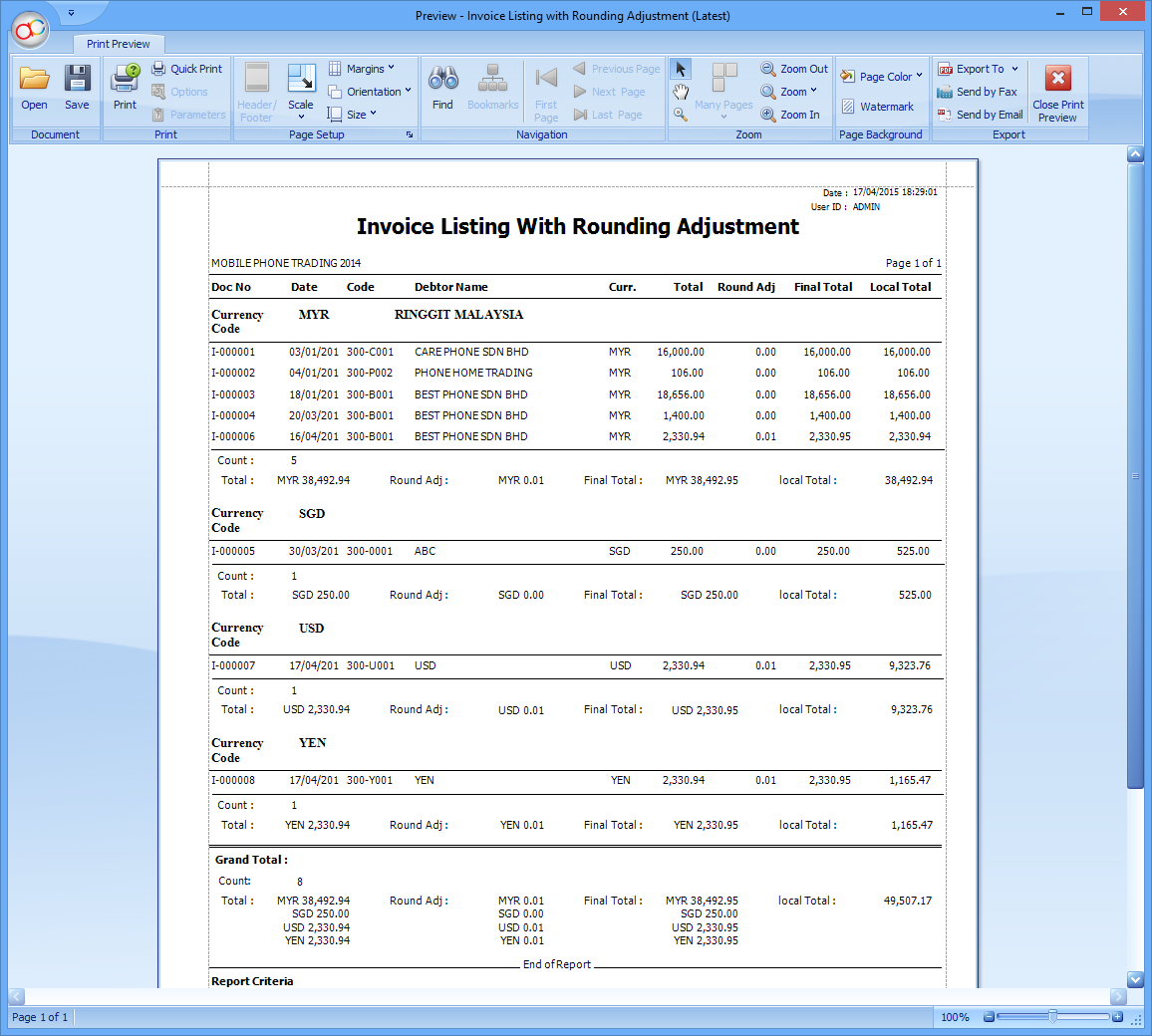Print the invoice listing report
Image resolution: width=1152 pixels, height=1036 pixels.
pyautogui.click(x=124, y=85)
